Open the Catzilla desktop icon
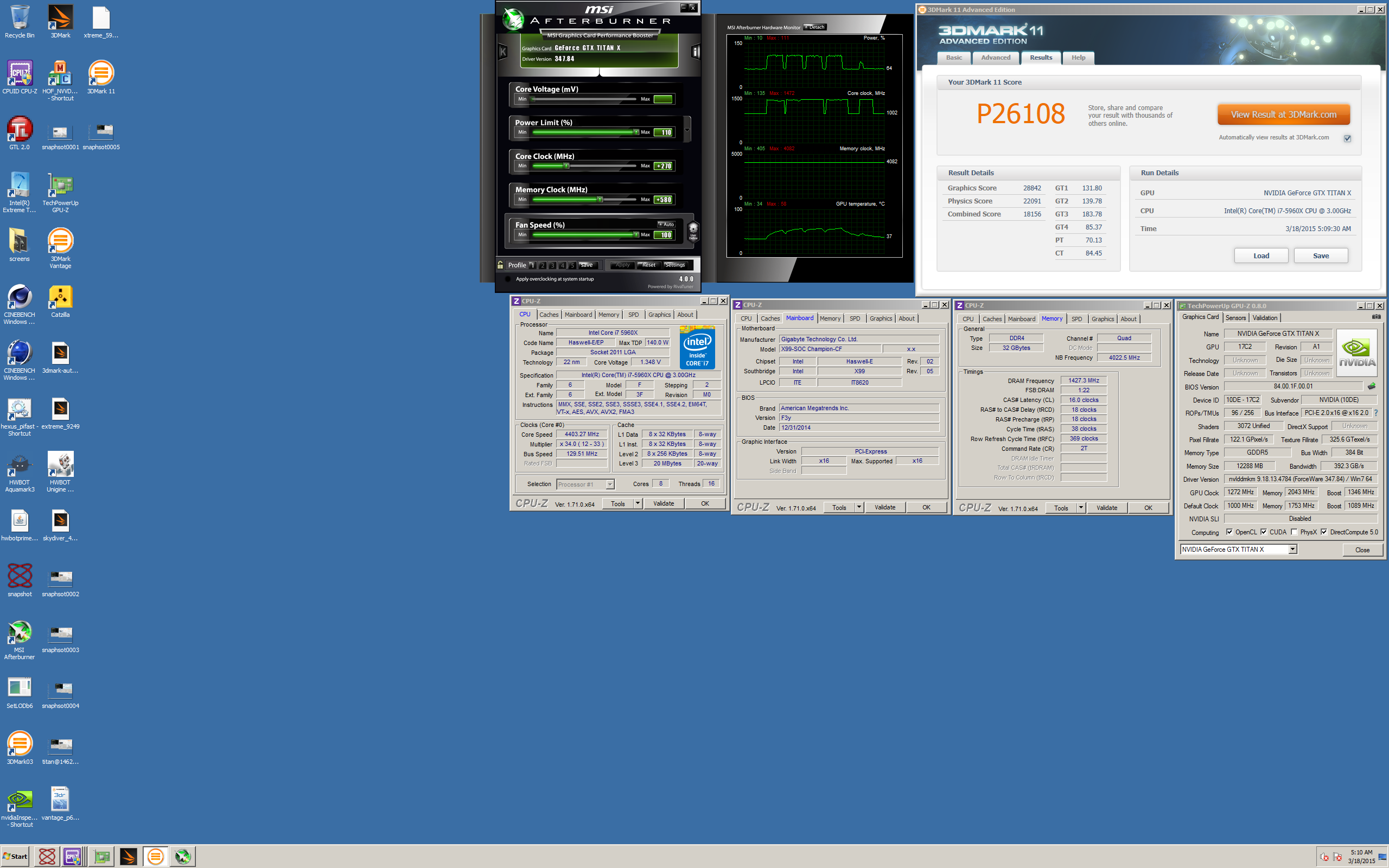The image size is (1389, 868). (60, 302)
